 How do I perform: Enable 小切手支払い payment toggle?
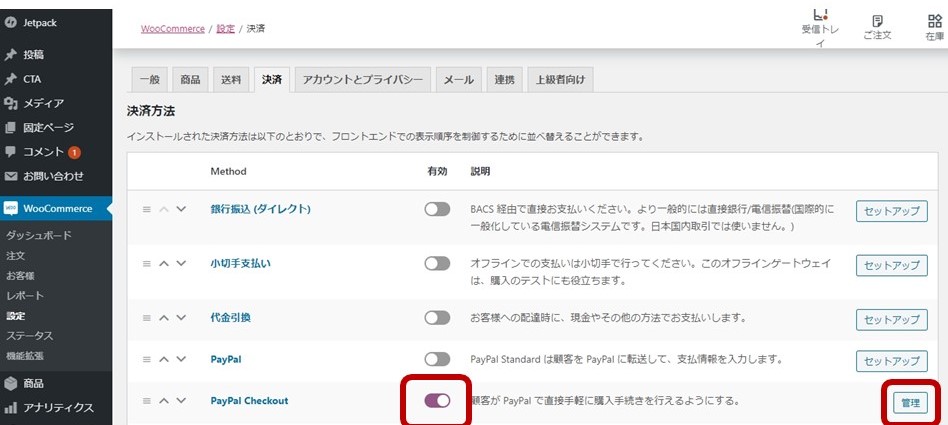click(x=437, y=264)
